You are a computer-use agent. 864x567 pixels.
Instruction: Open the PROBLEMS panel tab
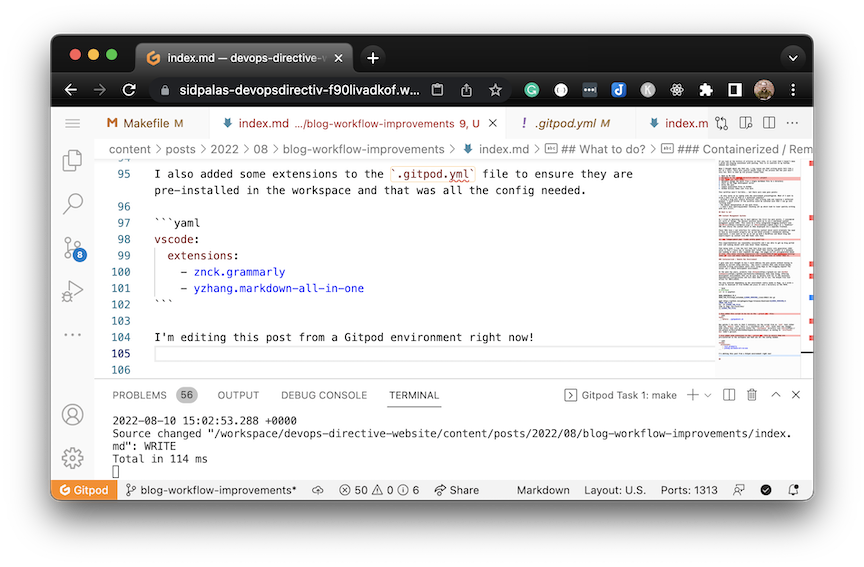tap(139, 395)
